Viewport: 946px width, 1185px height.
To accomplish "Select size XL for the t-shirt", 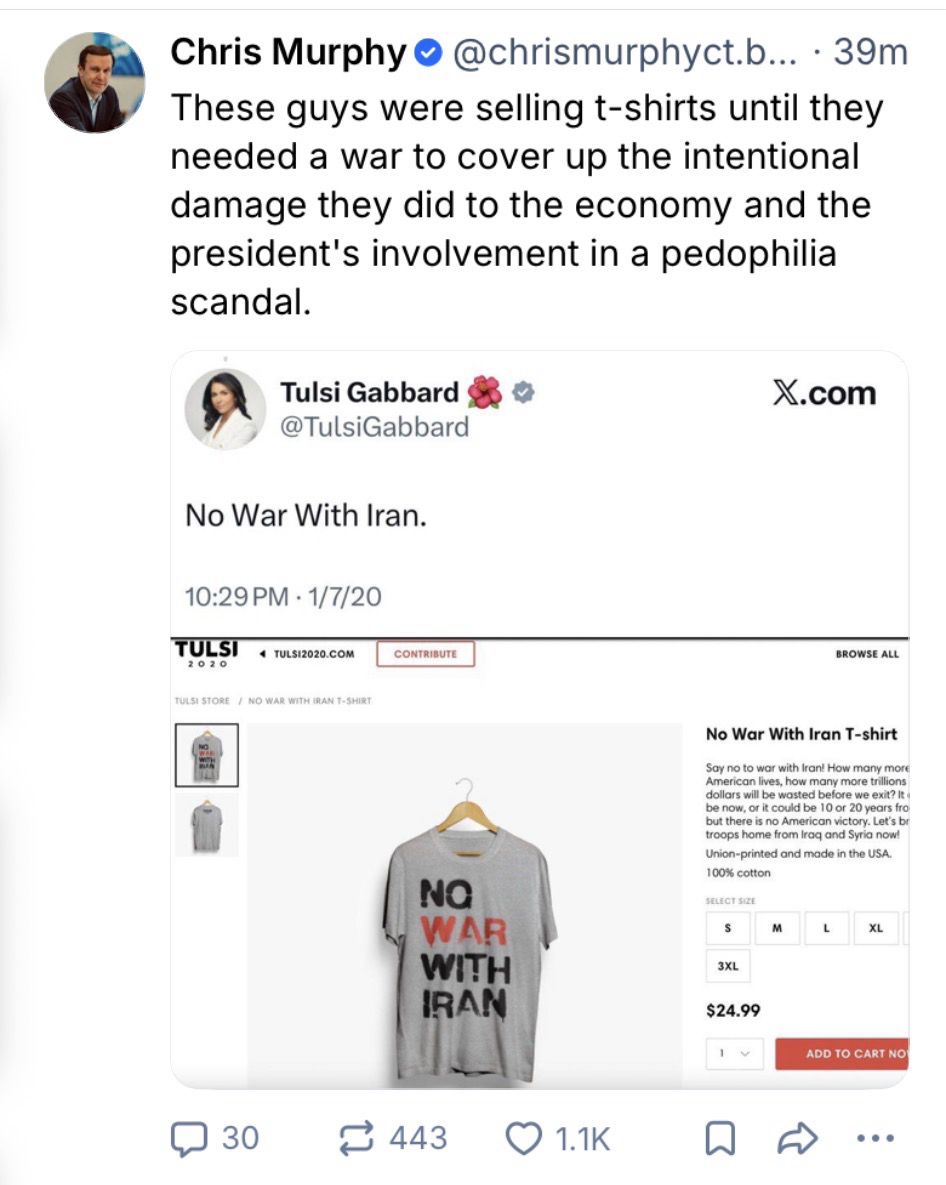I will coord(876,928).
